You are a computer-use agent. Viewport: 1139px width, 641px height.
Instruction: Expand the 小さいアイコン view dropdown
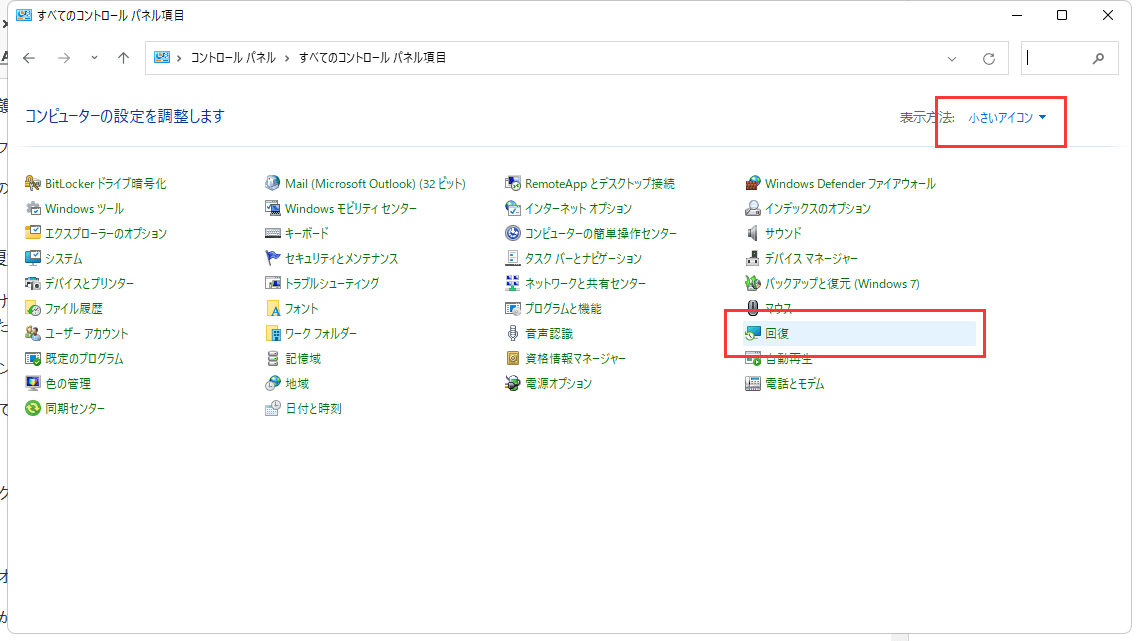click(1007, 118)
